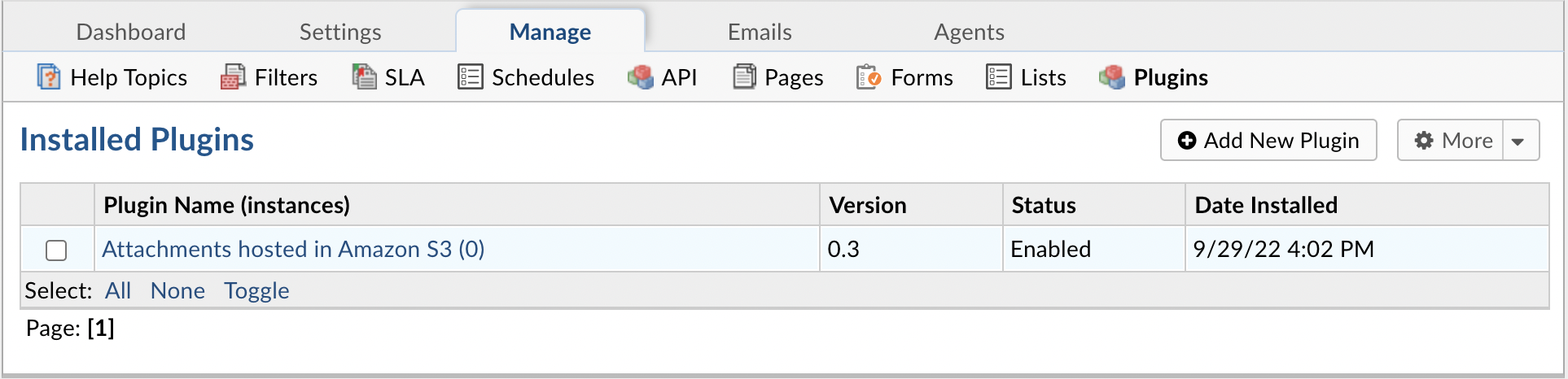Select All plugins link
This screenshot has width=1568, height=379.
(x=118, y=290)
